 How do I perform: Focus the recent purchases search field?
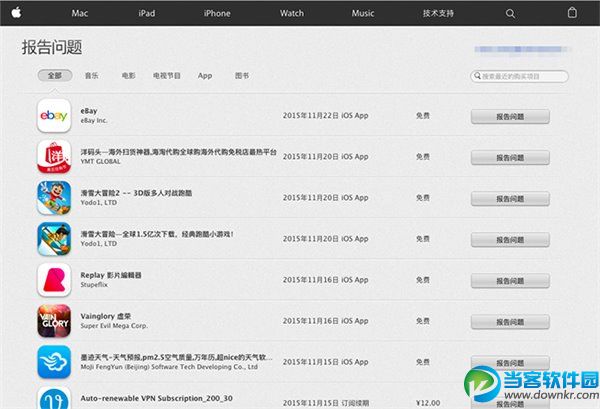pyautogui.click(x=519, y=76)
